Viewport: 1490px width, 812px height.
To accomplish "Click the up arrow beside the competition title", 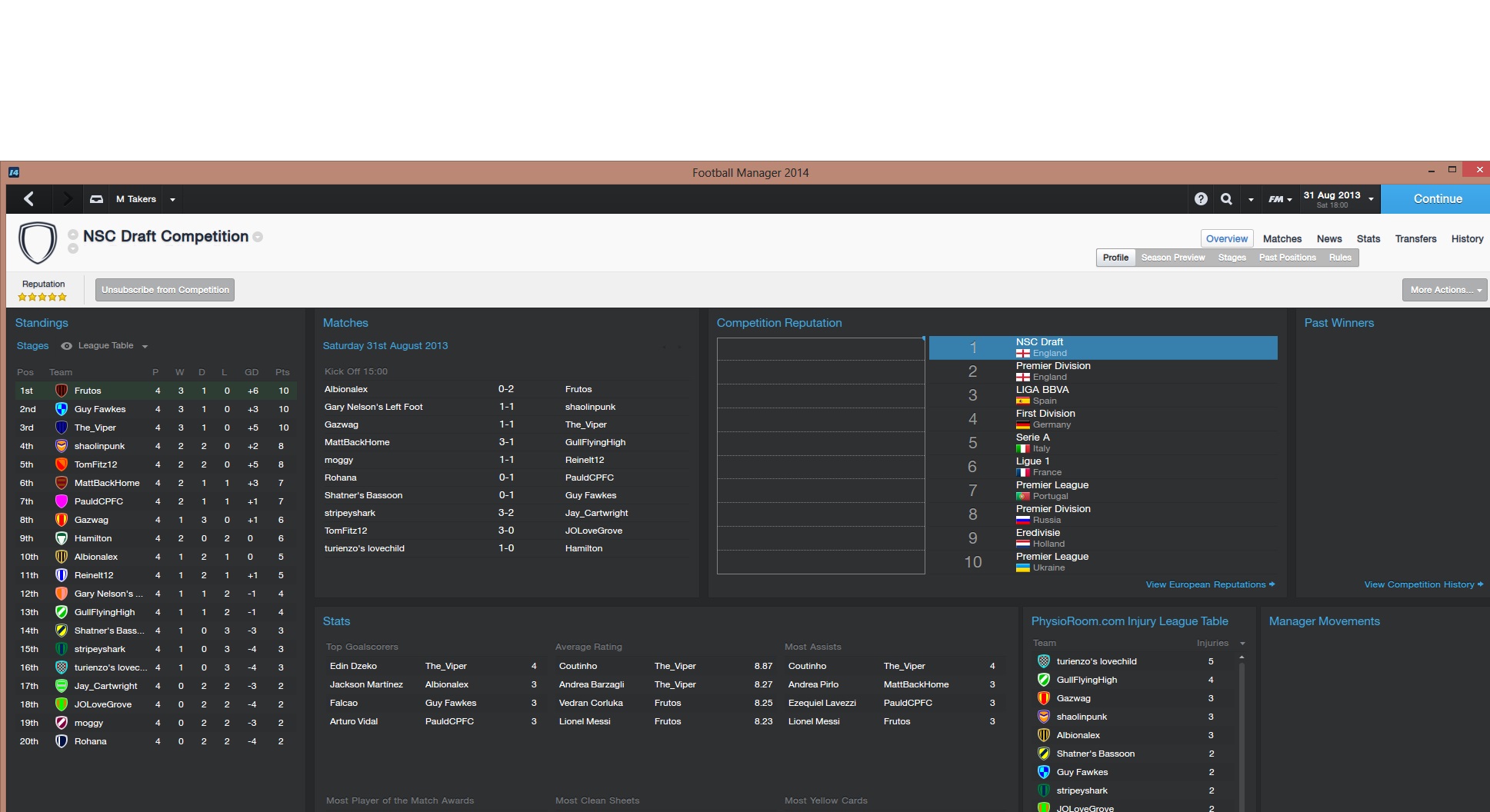I will (73, 235).
